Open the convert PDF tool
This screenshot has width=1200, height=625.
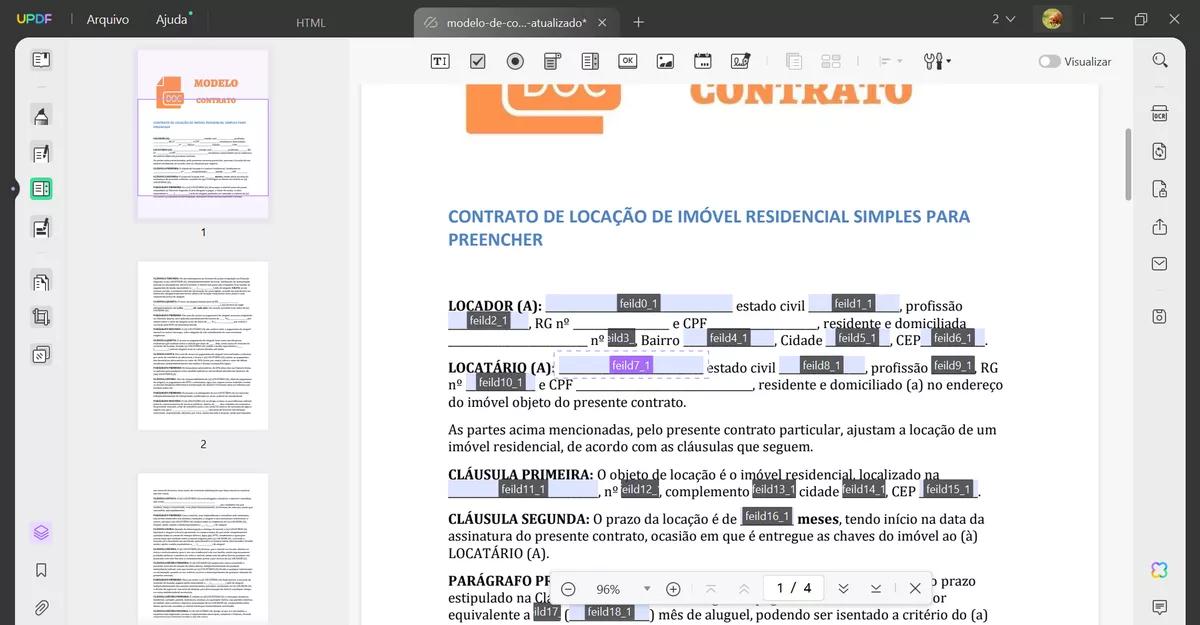point(1160,151)
